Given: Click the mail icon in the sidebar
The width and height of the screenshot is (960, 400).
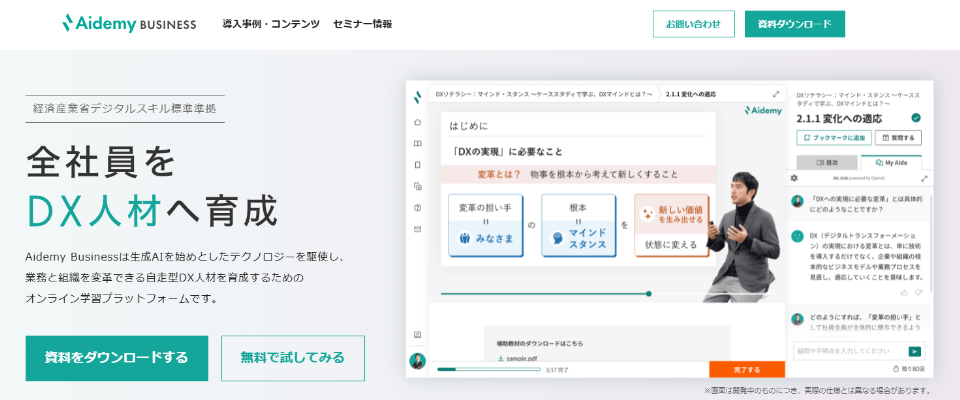Looking at the screenshot, I should click(418, 229).
